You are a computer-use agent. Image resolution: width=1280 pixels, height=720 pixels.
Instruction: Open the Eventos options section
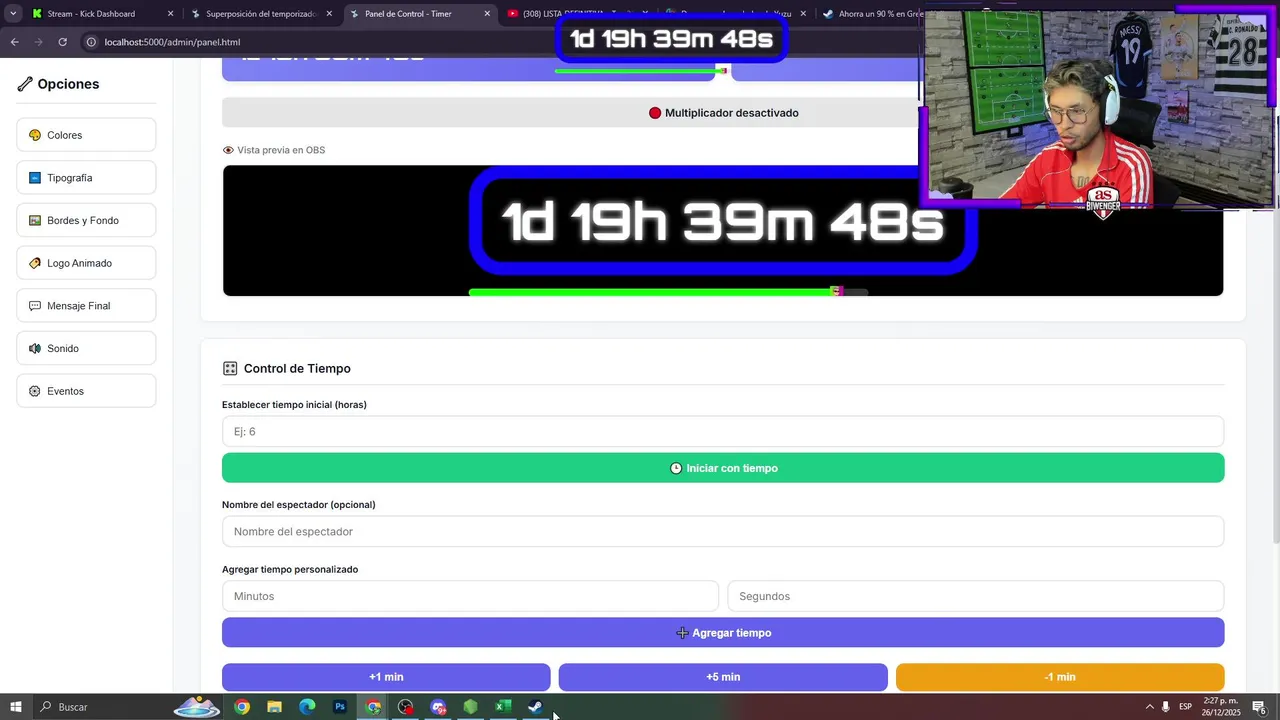click(86, 391)
